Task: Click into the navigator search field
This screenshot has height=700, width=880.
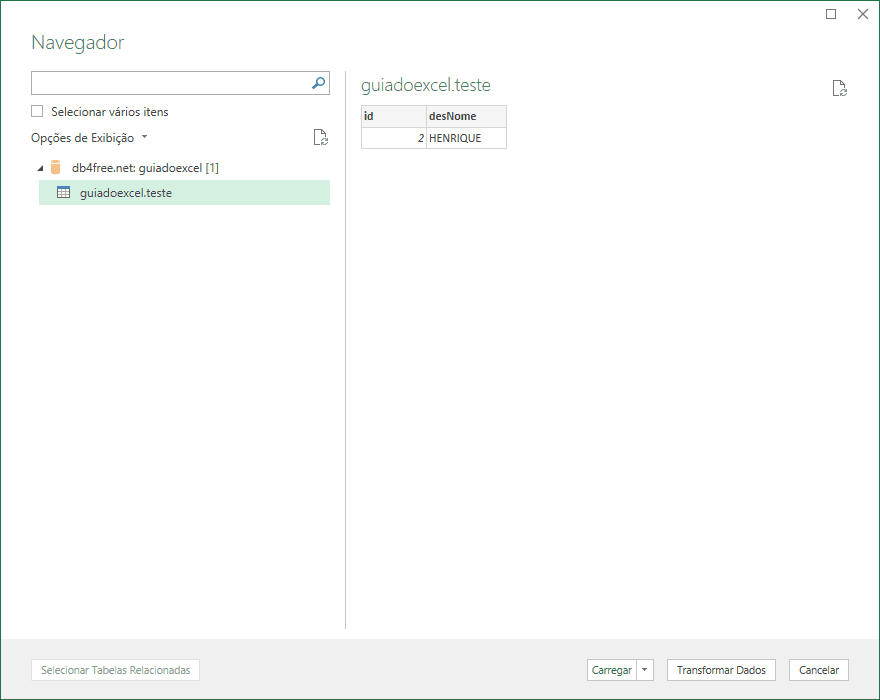Action: 170,83
